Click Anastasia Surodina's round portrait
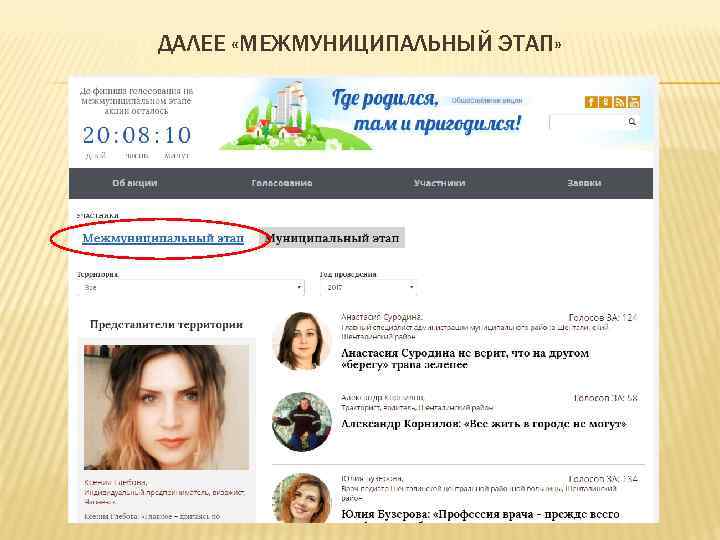The width and height of the screenshot is (720, 540). pos(301,341)
